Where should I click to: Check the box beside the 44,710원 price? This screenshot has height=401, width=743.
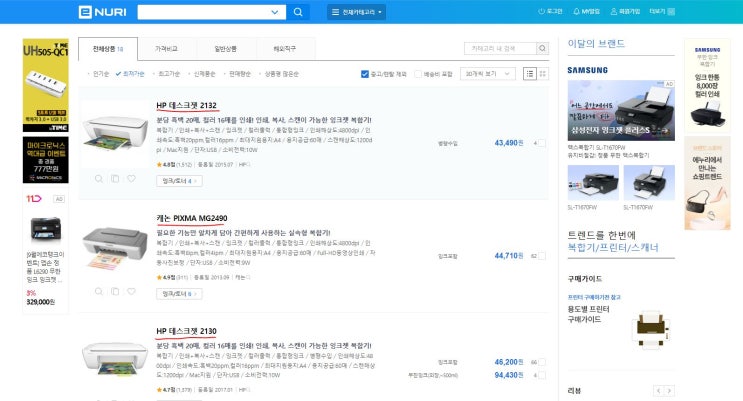tap(542, 256)
